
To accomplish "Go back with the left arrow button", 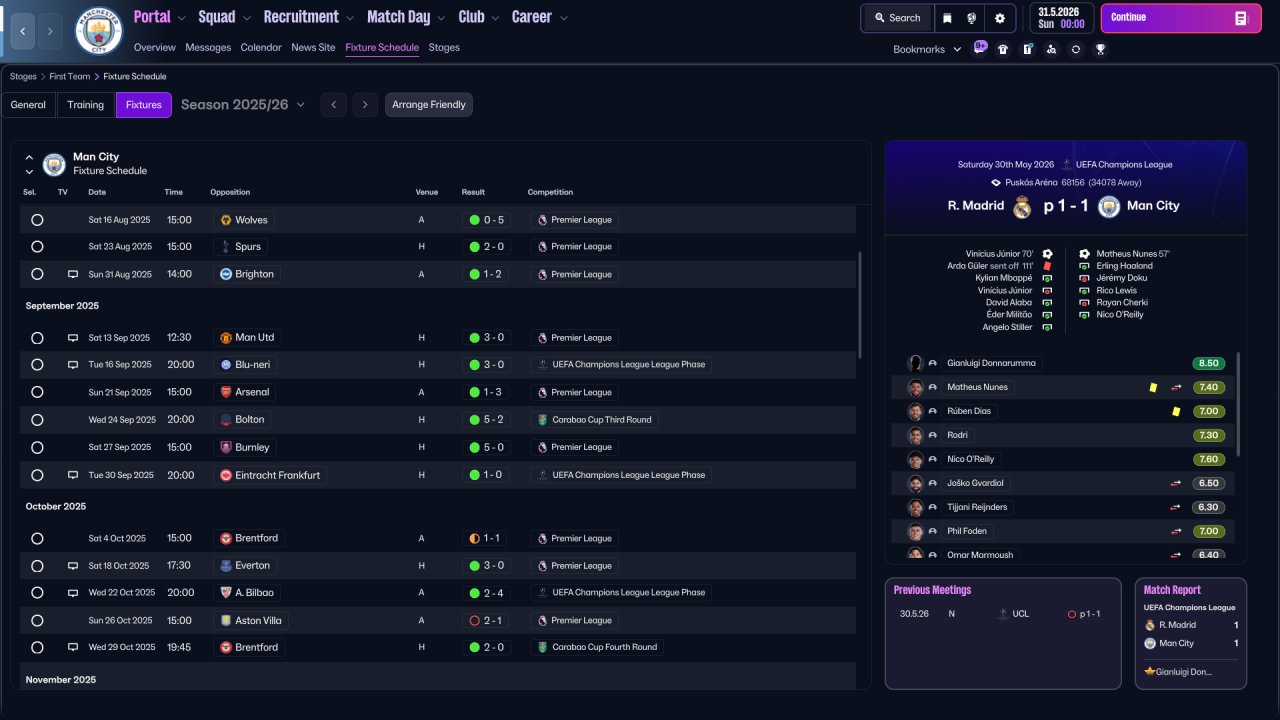I will tap(23, 31).
